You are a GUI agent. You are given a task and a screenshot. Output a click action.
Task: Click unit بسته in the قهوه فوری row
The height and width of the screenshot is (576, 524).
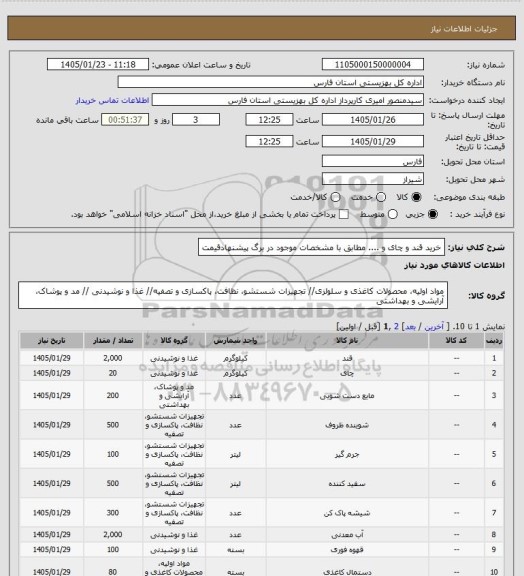[x=236, y=550]
